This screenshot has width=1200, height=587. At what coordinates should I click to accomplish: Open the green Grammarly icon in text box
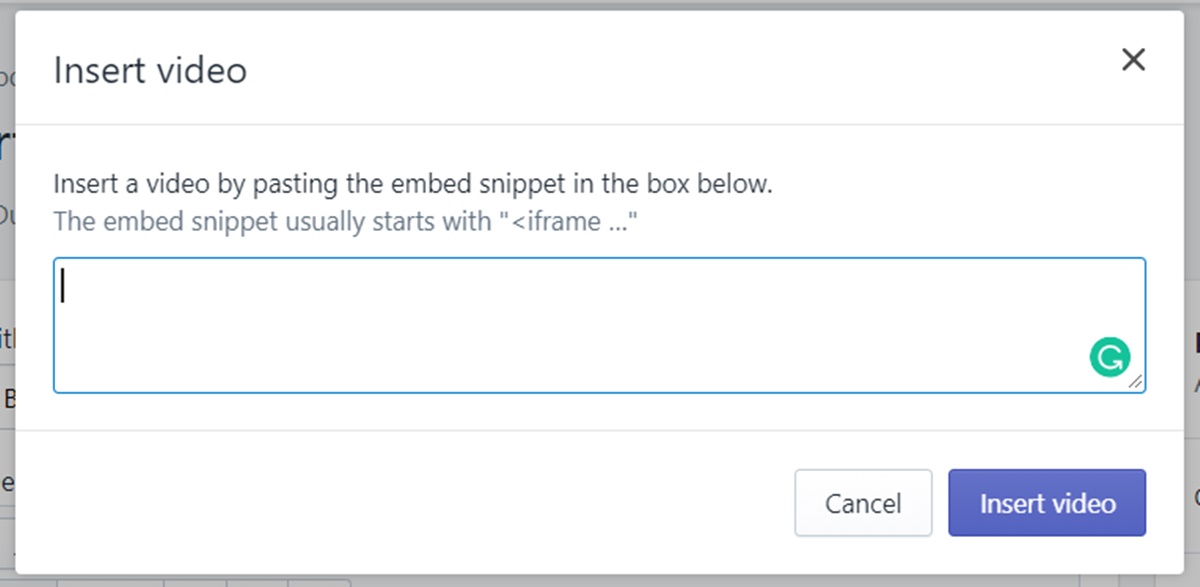point(1109,356)
